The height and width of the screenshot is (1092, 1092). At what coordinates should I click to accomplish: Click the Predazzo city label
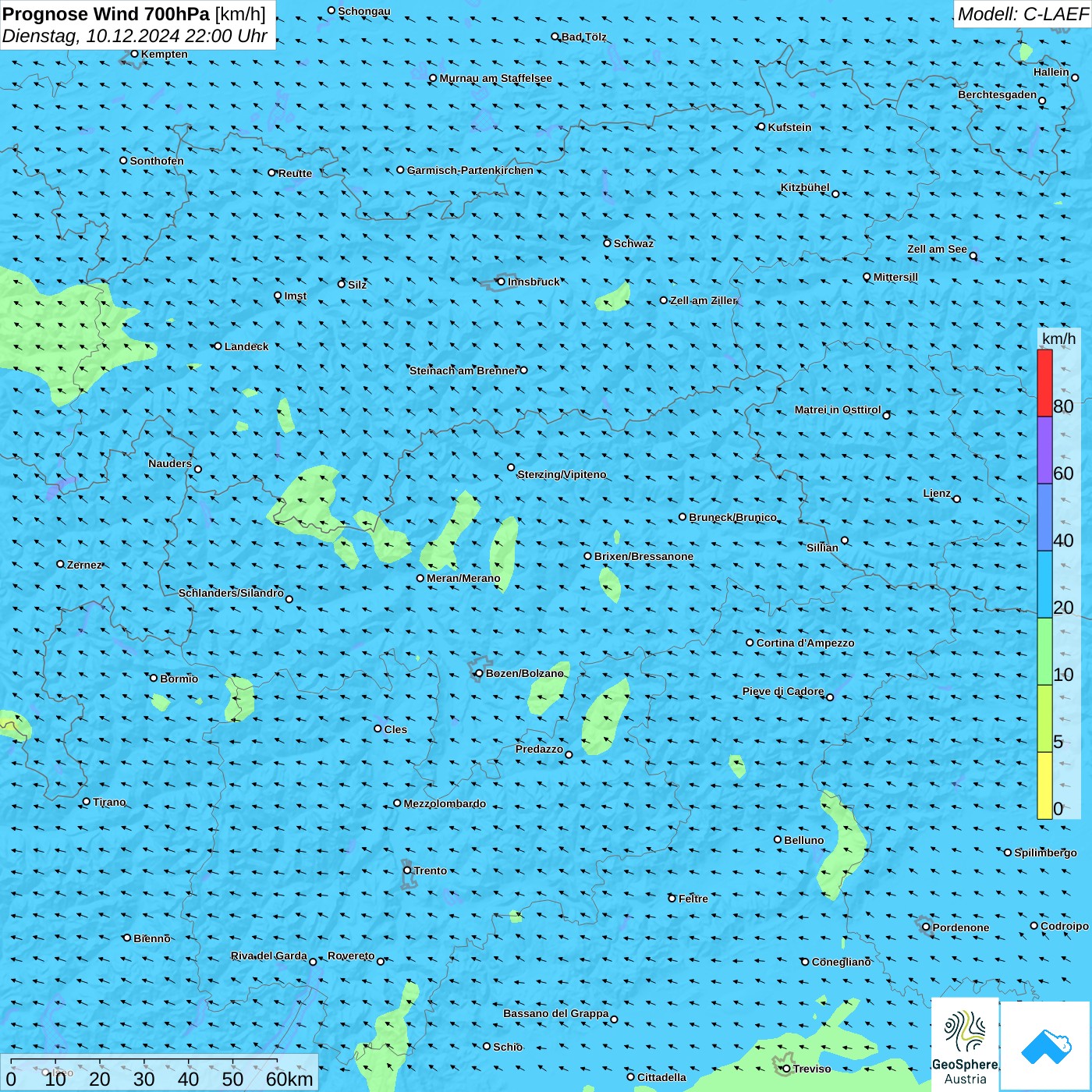(x=539, y=749)
